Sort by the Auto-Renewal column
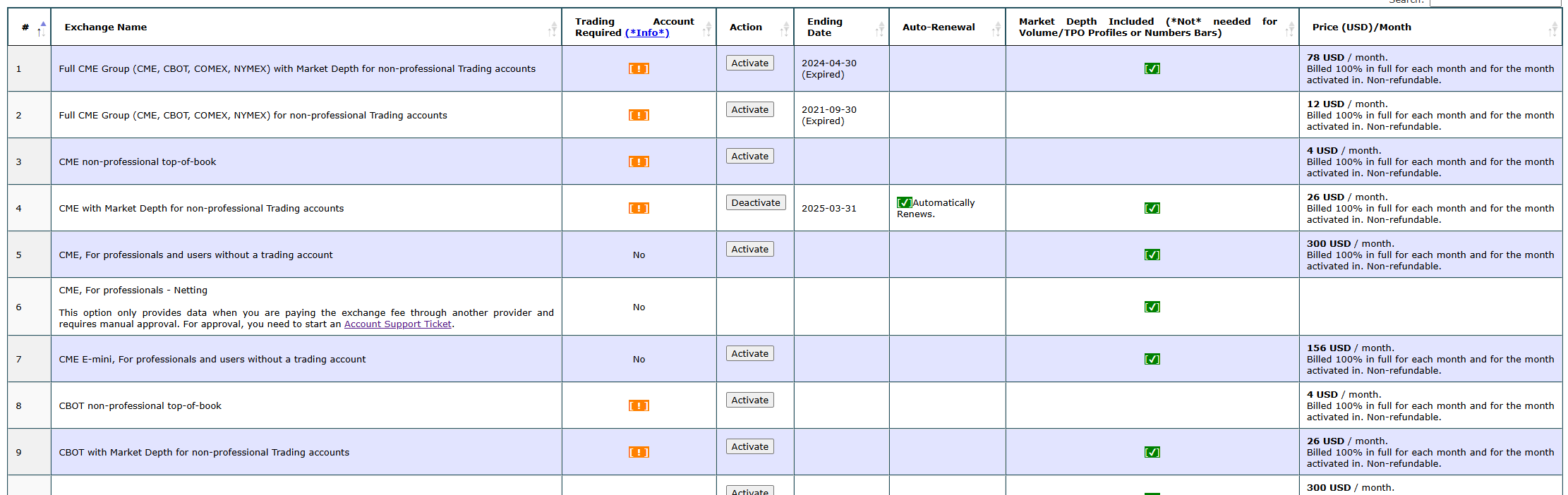The image size is (1568, 495). 947,27
